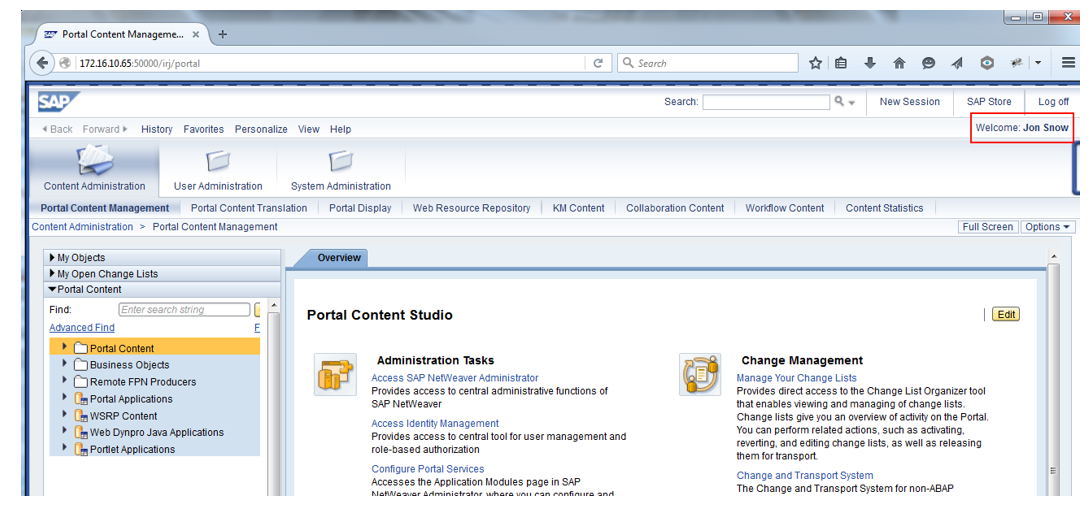
Task: Switch to the Portal Display tab
Action: 360,208
